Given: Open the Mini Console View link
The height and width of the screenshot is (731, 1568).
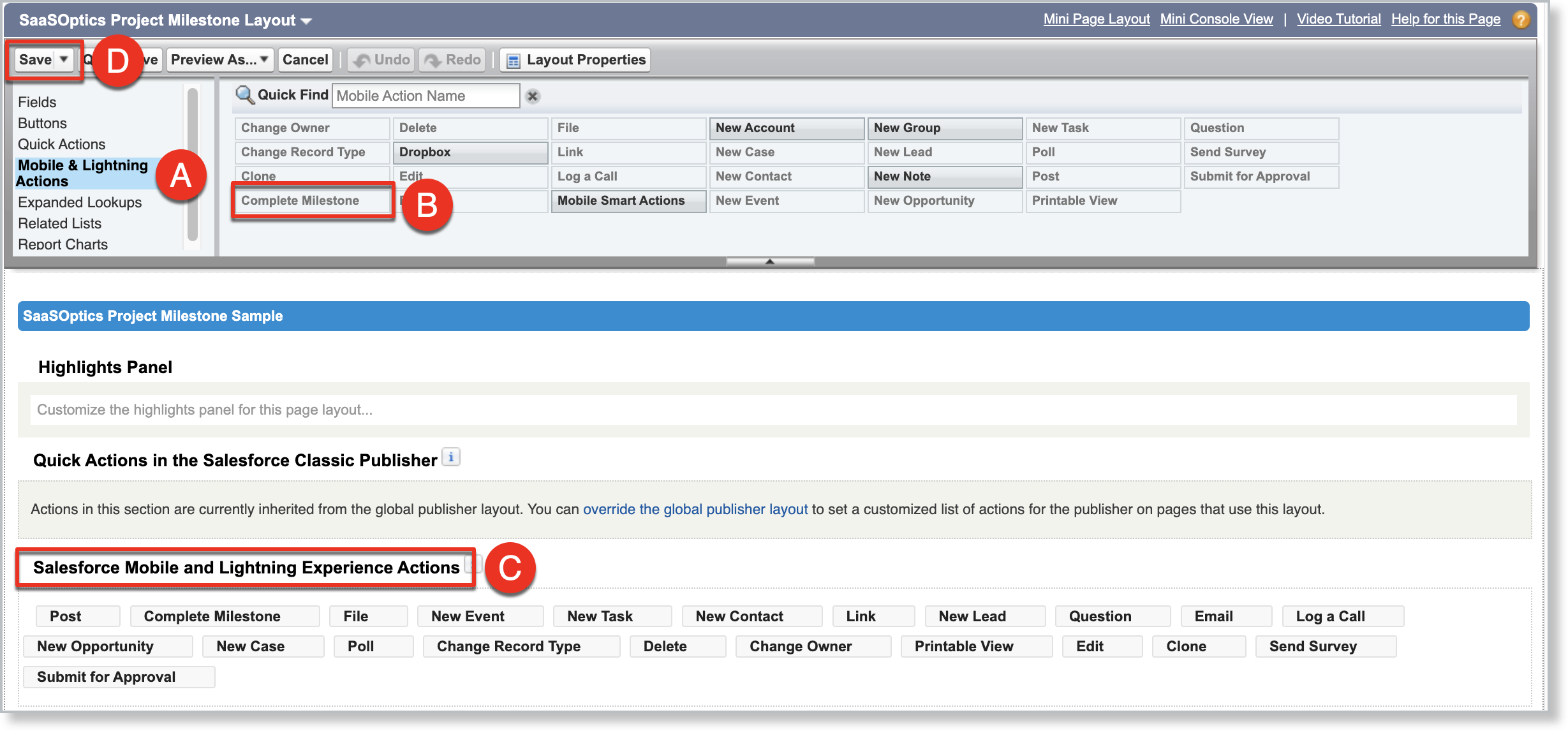Looking at the screenshot, I should tap(1217, 19).
